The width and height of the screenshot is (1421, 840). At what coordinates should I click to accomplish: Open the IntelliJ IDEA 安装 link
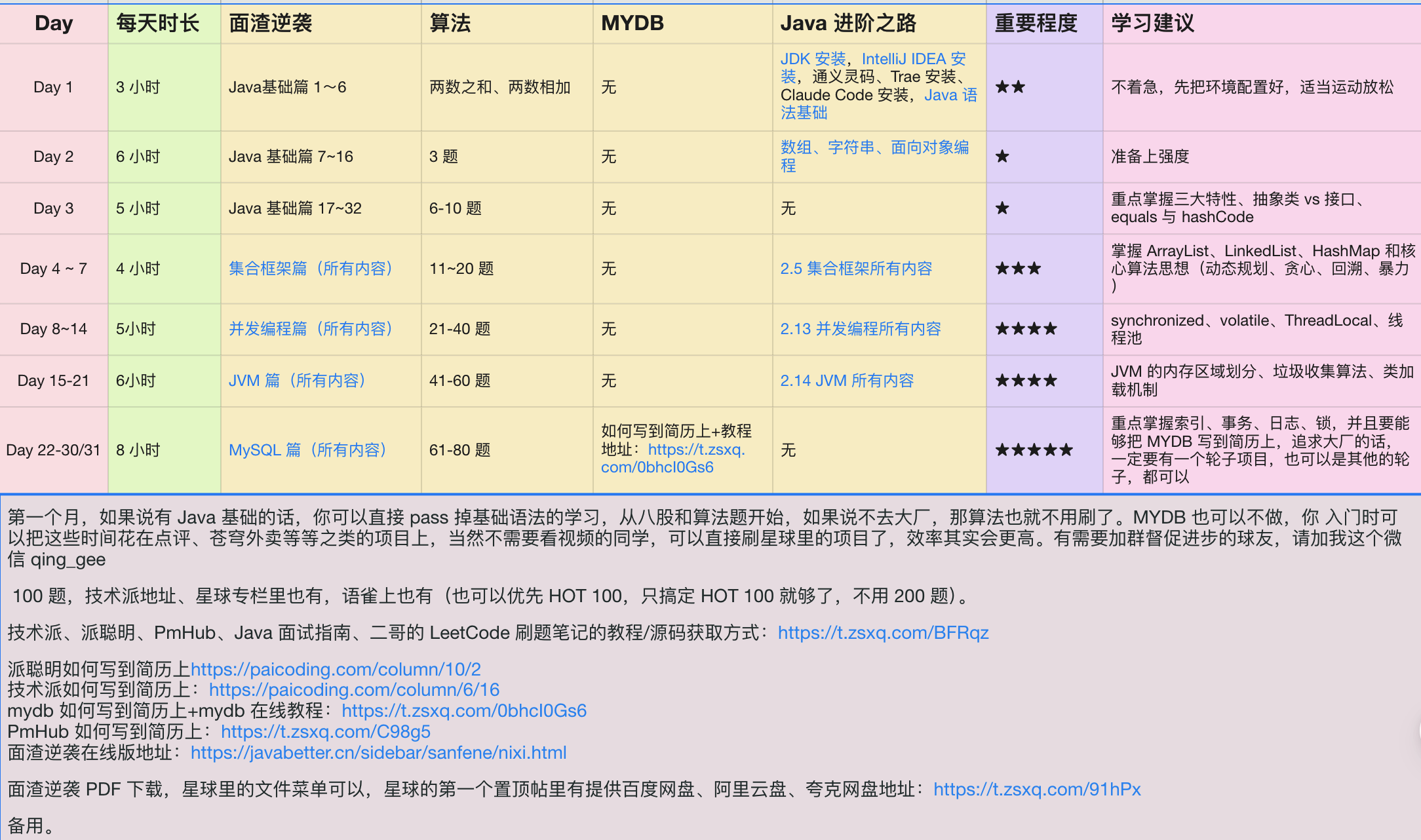(912, 59)
